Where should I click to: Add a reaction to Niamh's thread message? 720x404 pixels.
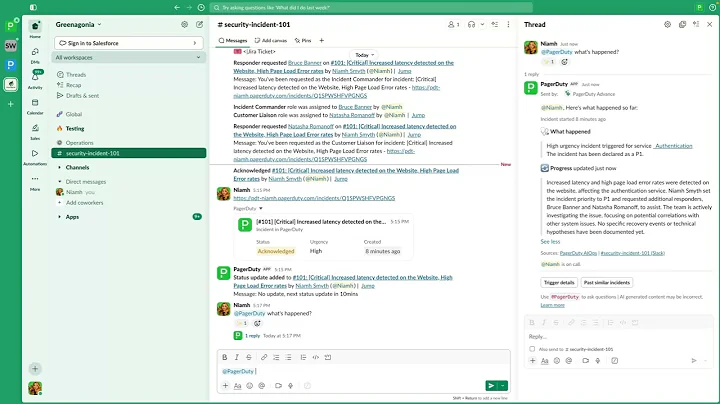[x=564, y=62]
